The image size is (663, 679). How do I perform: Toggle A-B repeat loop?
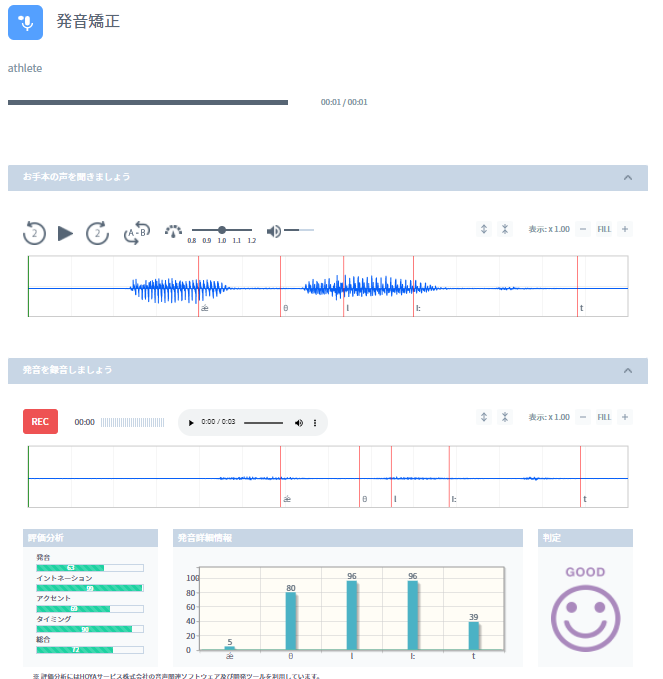[137, 233]
